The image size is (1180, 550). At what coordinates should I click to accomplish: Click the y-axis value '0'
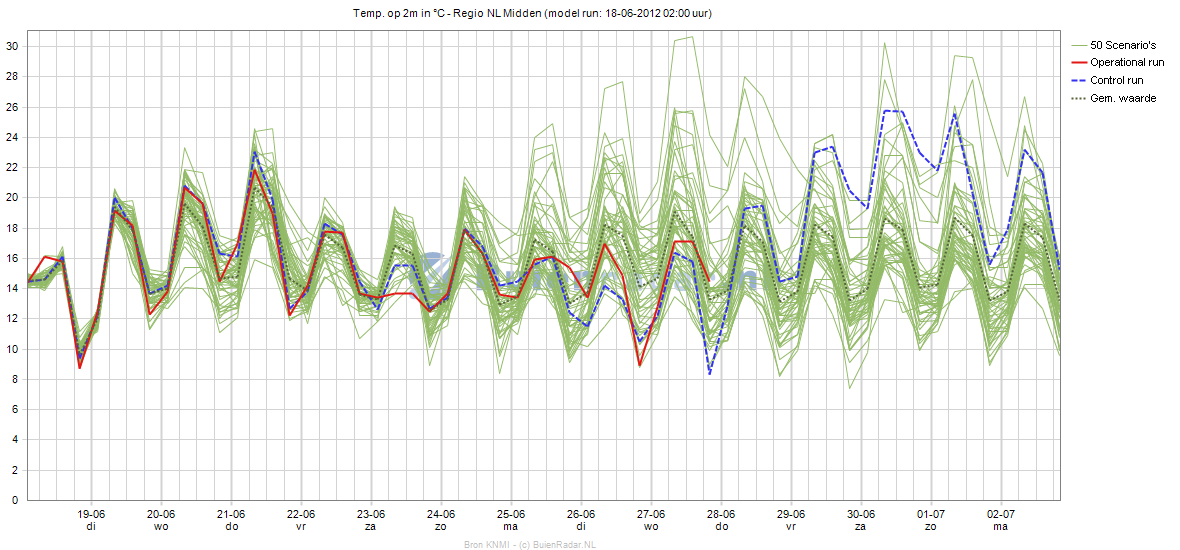pyautogui.click(x=15, y=500)
